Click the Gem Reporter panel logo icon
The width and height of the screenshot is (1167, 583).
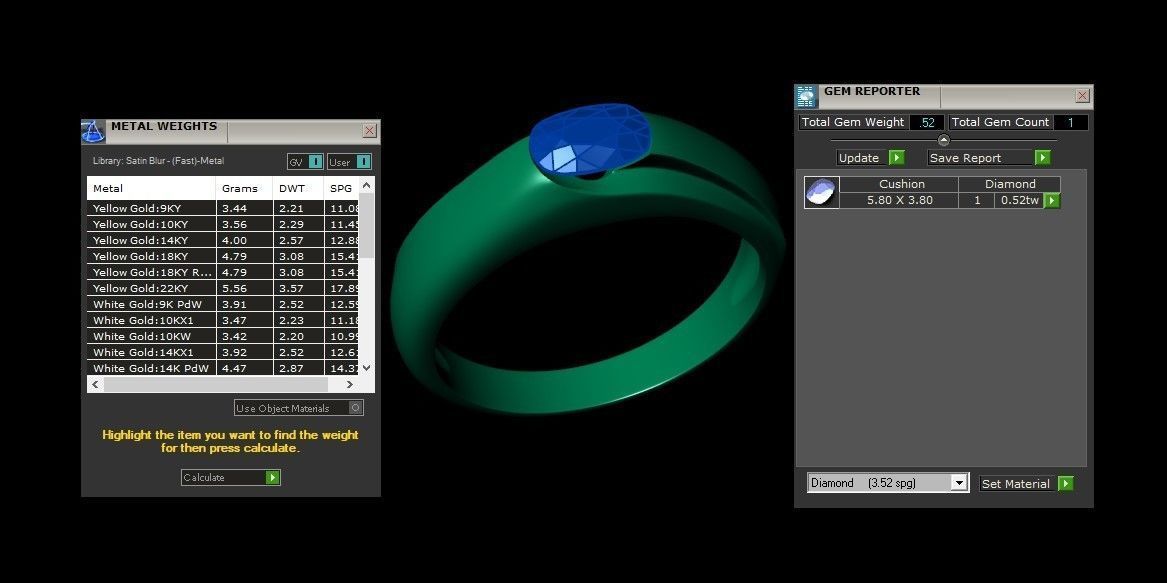[806, 97]
